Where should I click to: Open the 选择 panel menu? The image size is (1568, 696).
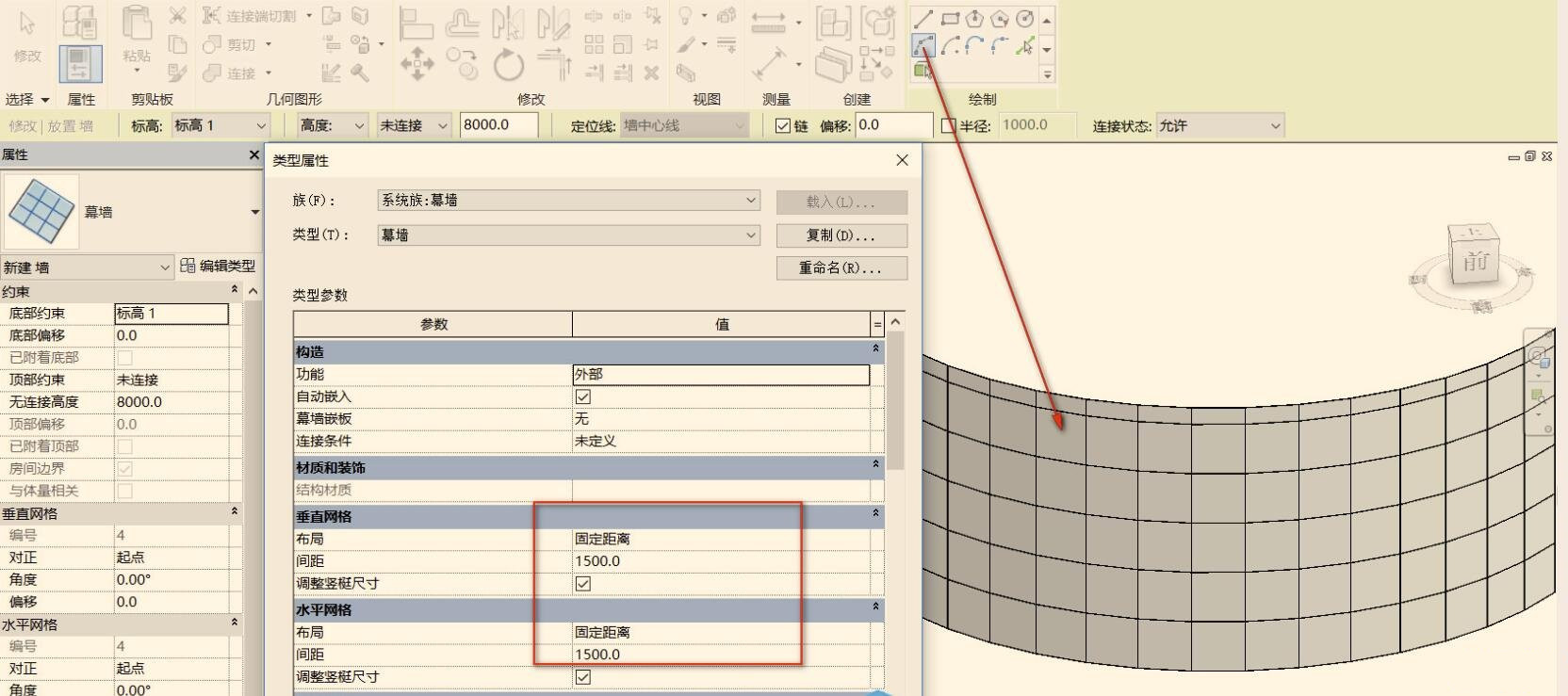[27, 99]
